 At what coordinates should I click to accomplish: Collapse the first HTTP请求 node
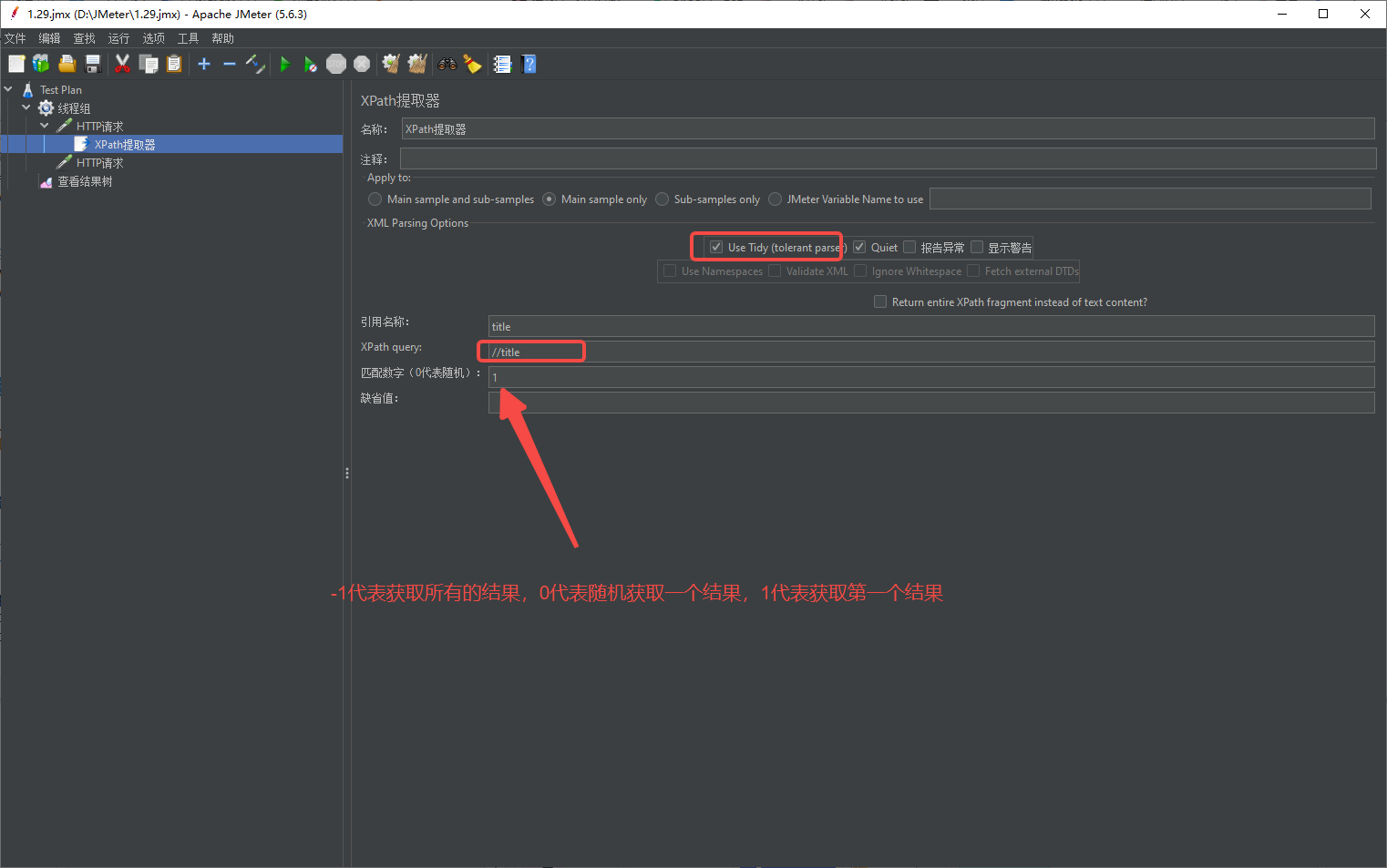tap(45, 126)
